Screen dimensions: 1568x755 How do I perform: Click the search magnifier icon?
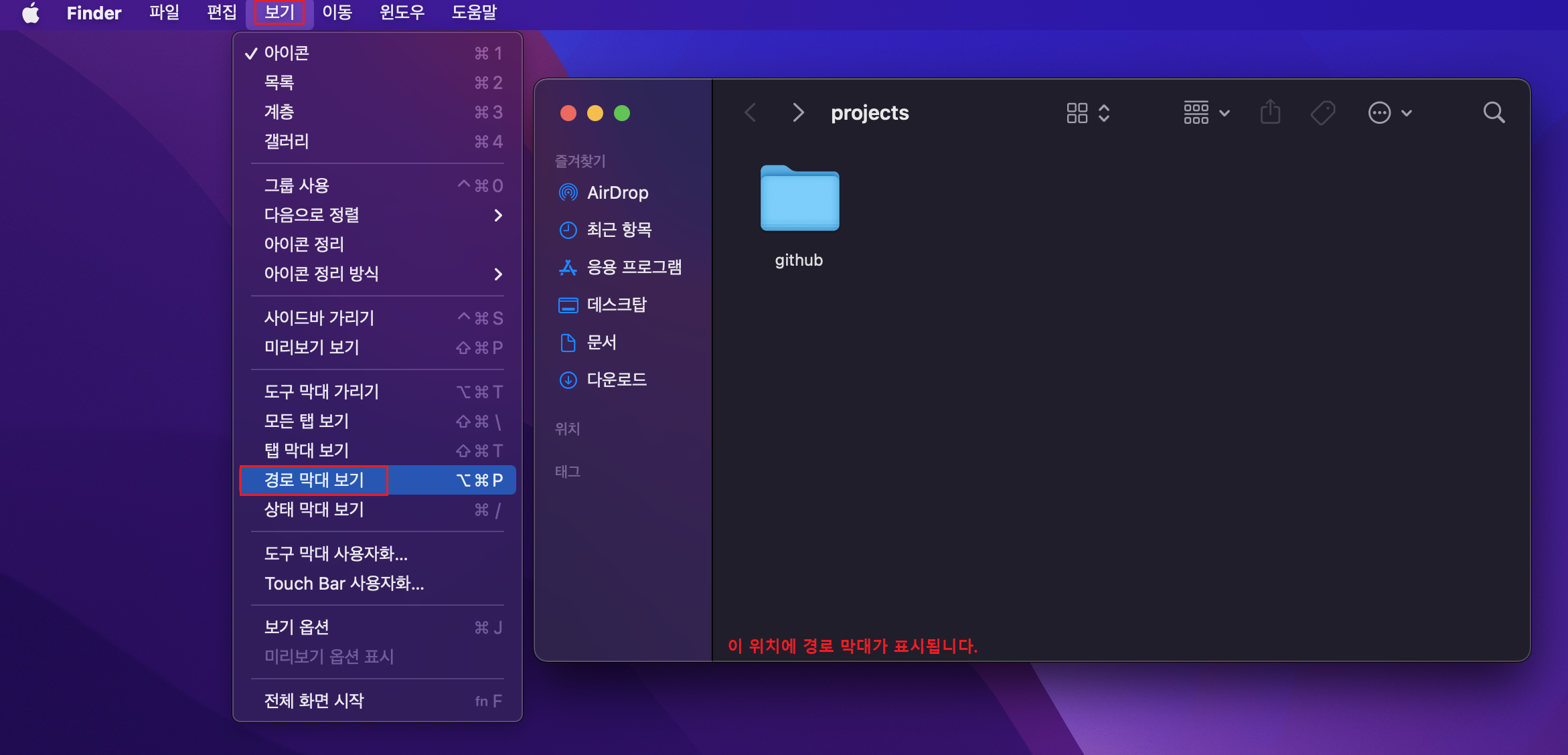[1493, 112]
